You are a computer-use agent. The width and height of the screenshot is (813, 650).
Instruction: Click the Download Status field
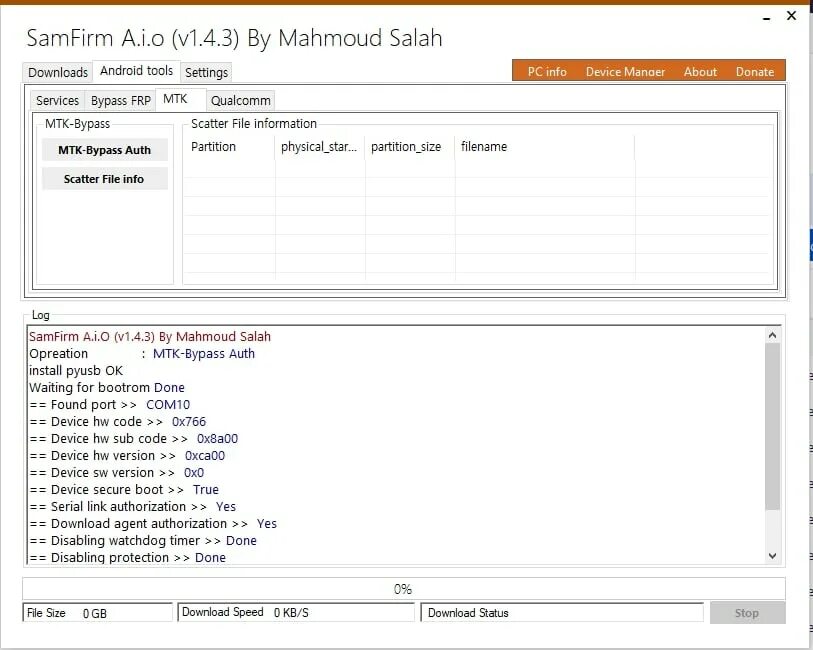pyautogui.click(x=562, y=613)
